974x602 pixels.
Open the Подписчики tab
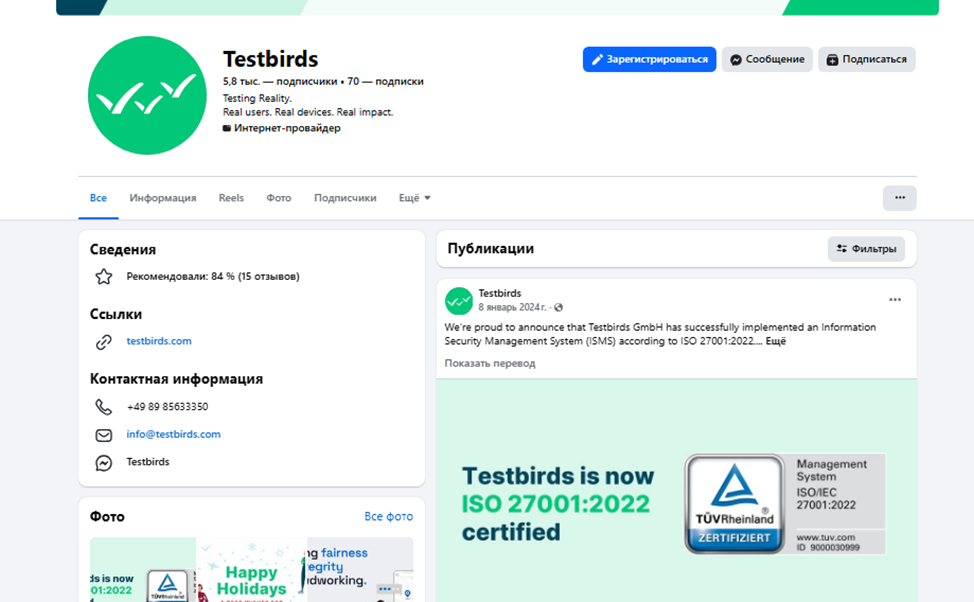345,198
